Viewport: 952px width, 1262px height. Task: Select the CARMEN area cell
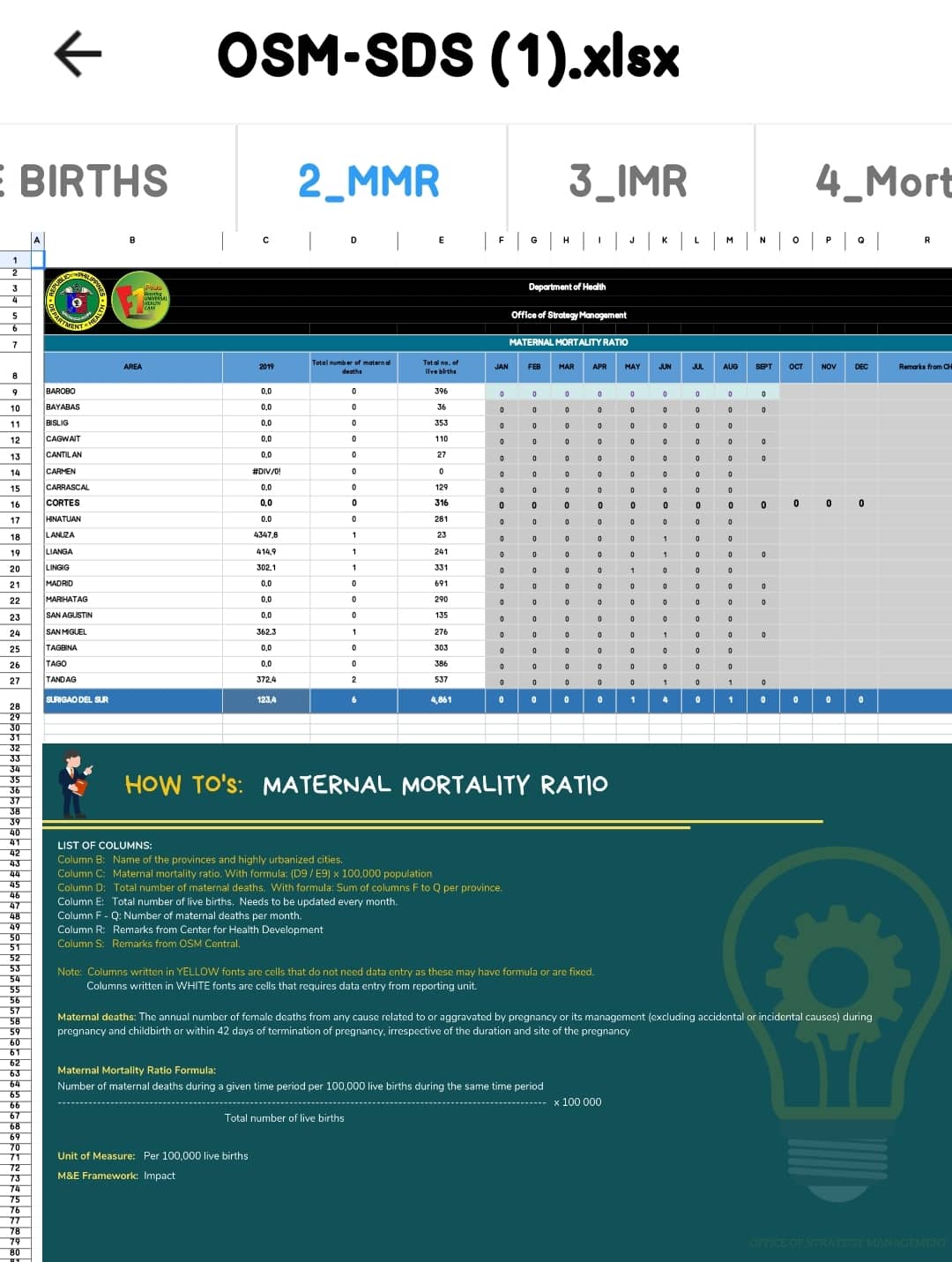tap(133, 471)
